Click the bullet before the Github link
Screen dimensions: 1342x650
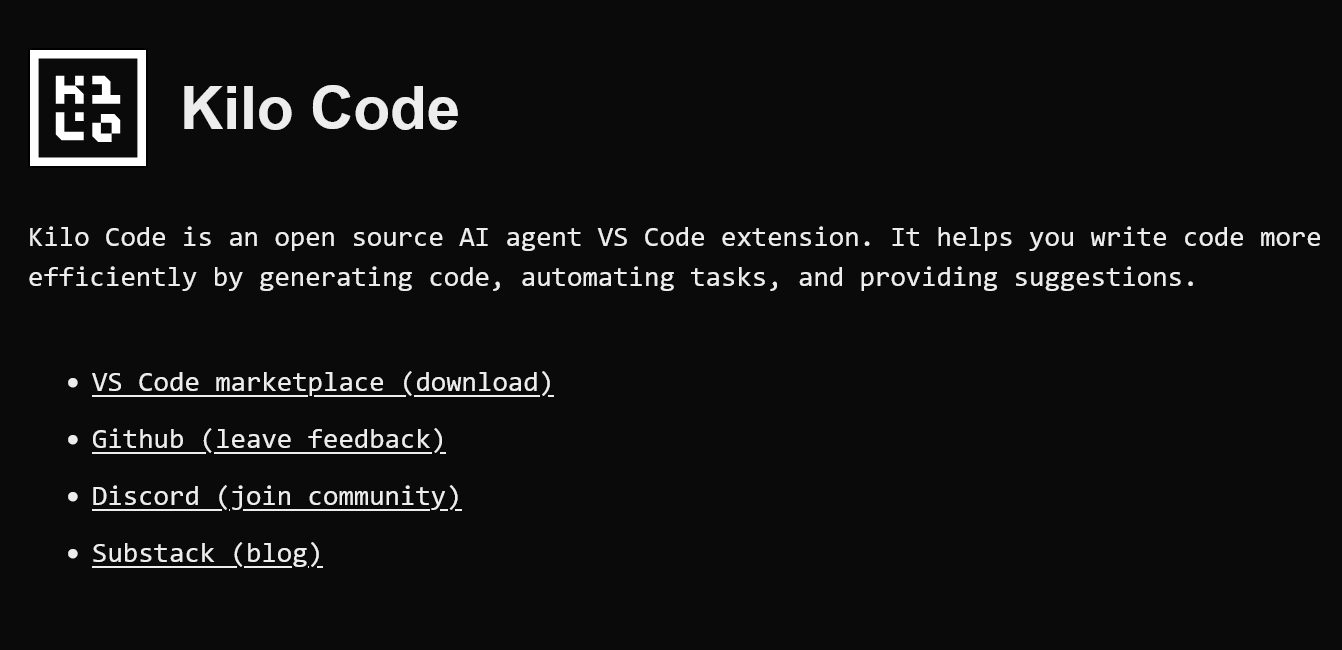(72, 440)
